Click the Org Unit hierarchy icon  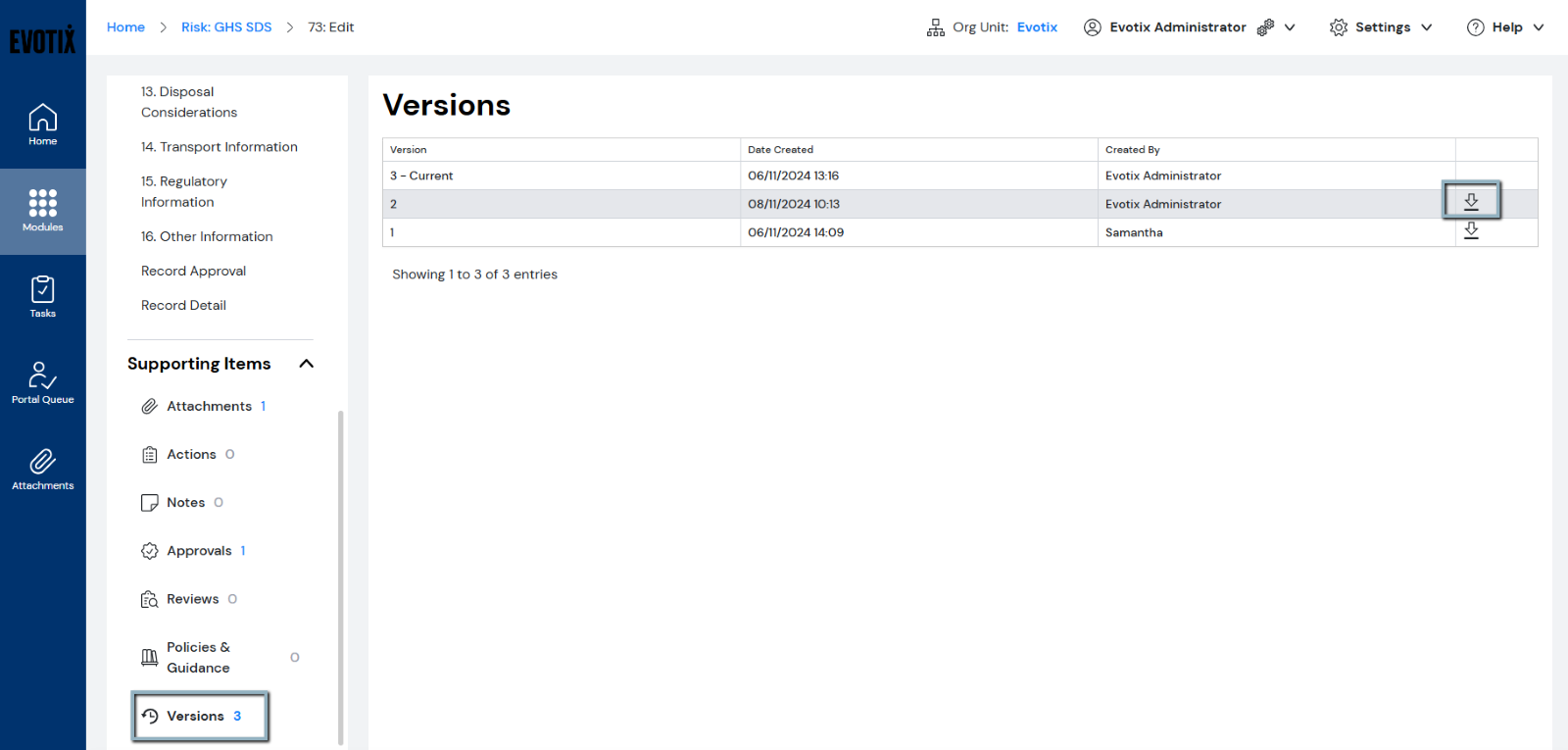click(936, 27)
